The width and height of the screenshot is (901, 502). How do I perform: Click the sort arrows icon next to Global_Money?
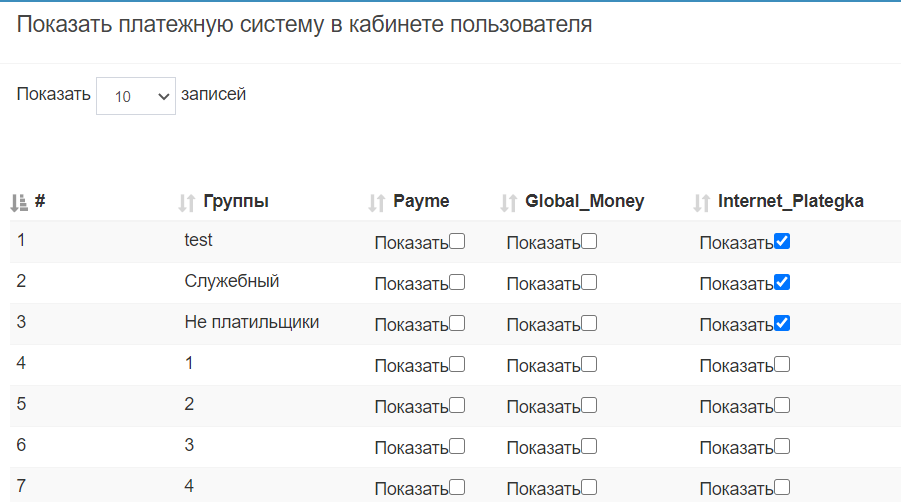click(508, 203)
